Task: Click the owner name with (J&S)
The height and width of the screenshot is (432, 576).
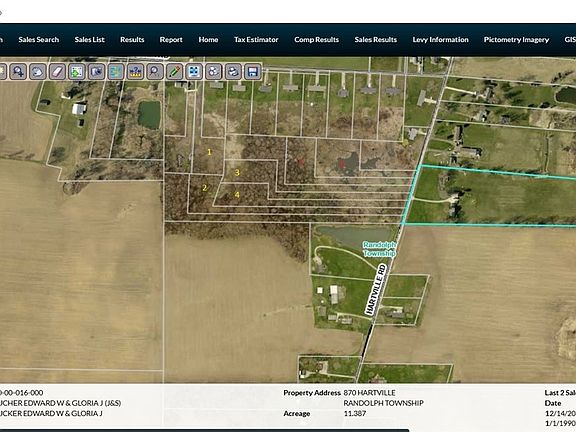Action: 60,403
